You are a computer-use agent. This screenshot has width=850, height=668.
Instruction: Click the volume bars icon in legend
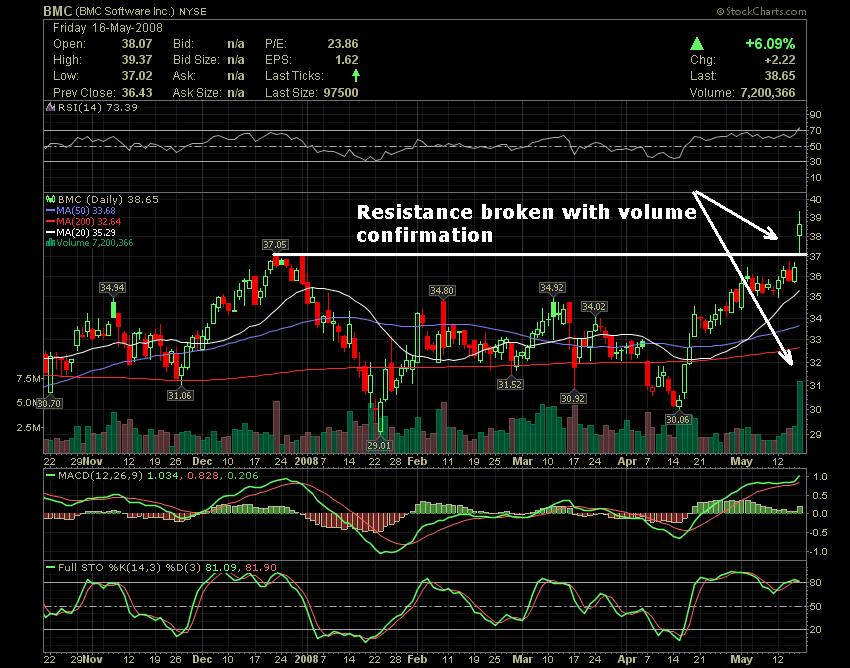pos(51,242)
